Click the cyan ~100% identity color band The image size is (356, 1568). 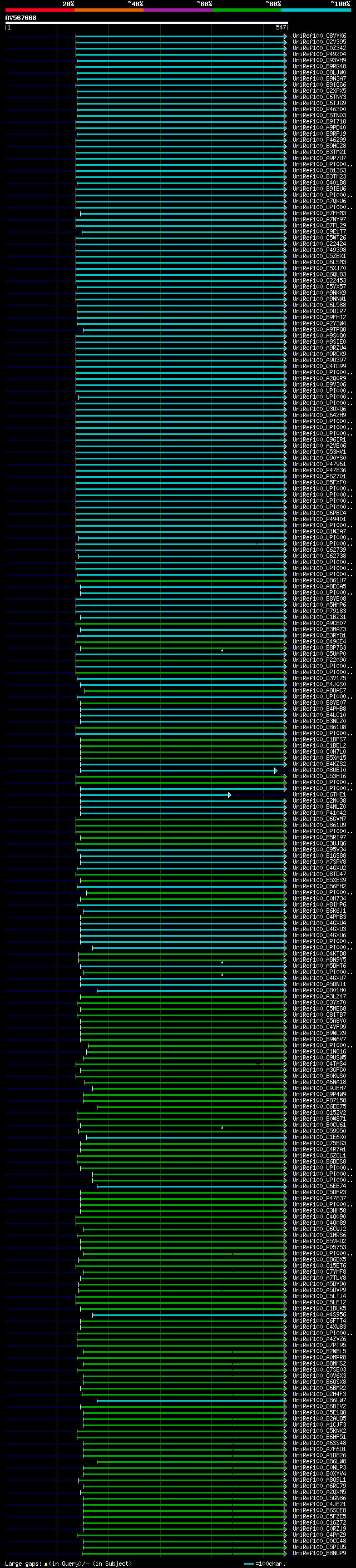(316, 10)
